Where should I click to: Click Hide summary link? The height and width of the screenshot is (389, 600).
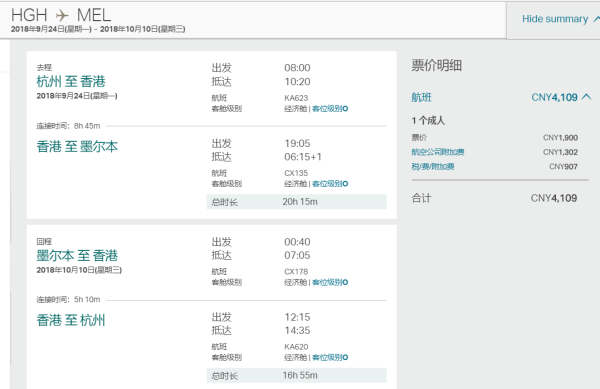(x=555, y=19)
